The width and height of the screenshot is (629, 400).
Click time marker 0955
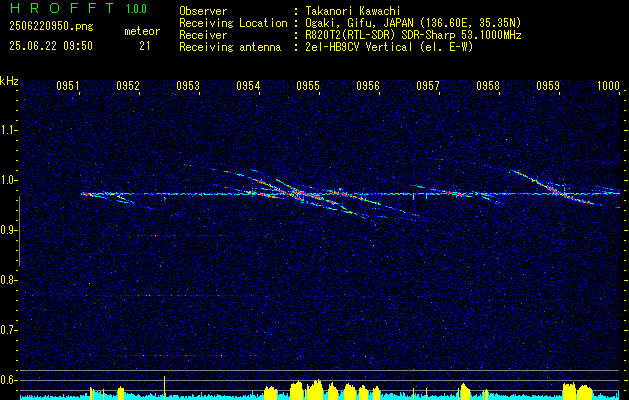click(308, 85)
